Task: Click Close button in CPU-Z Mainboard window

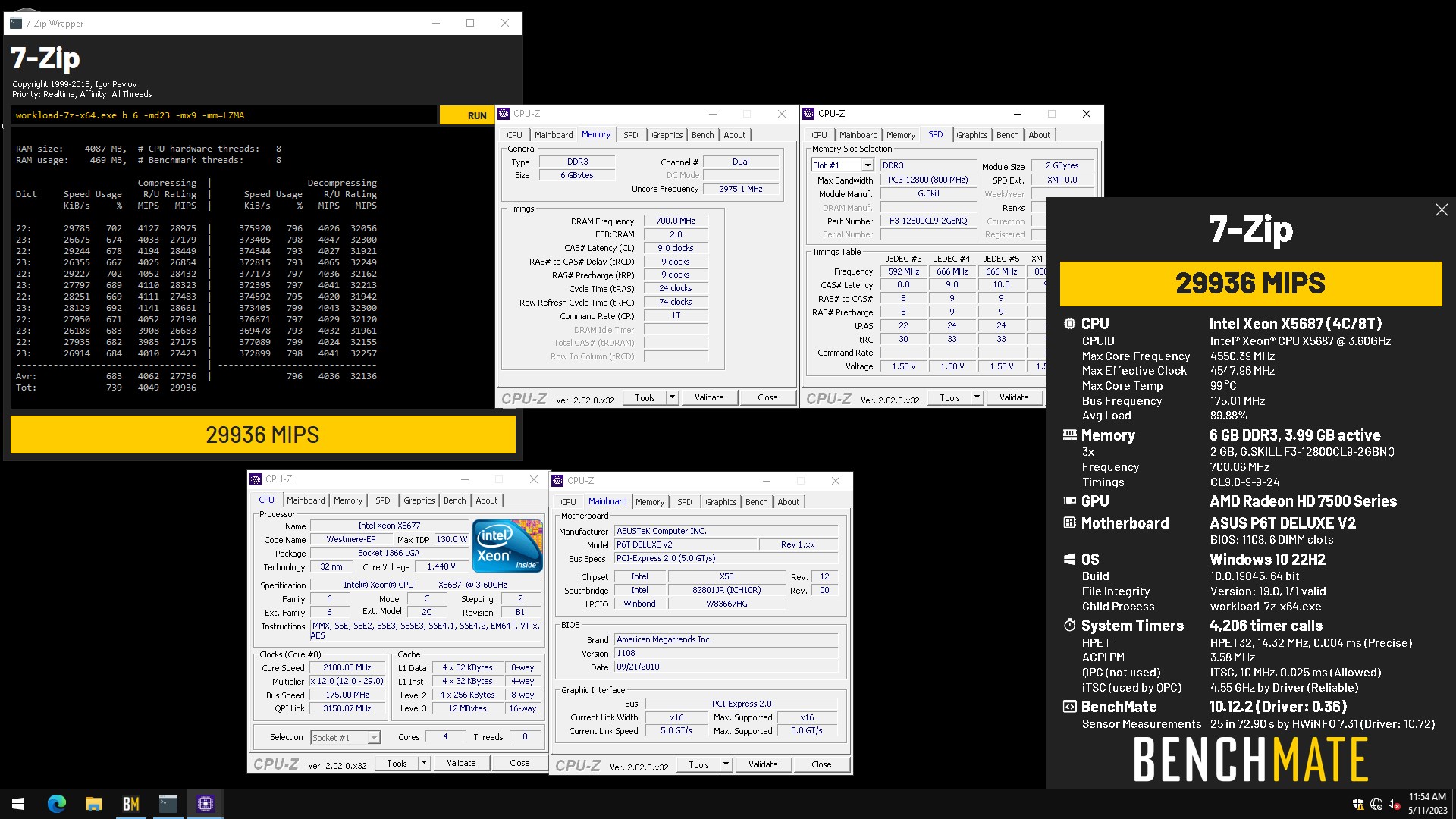Action: point(821,764)
